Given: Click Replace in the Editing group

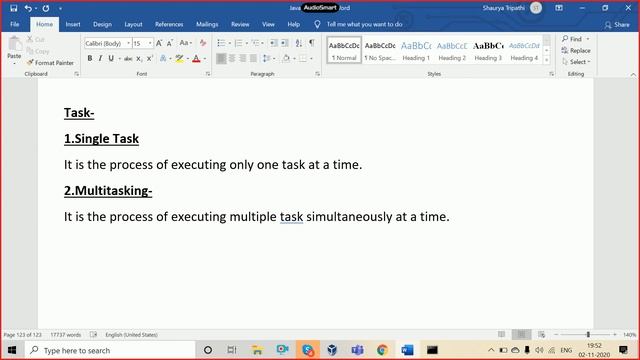Looking at the screenshot, I should coord(576,51).
